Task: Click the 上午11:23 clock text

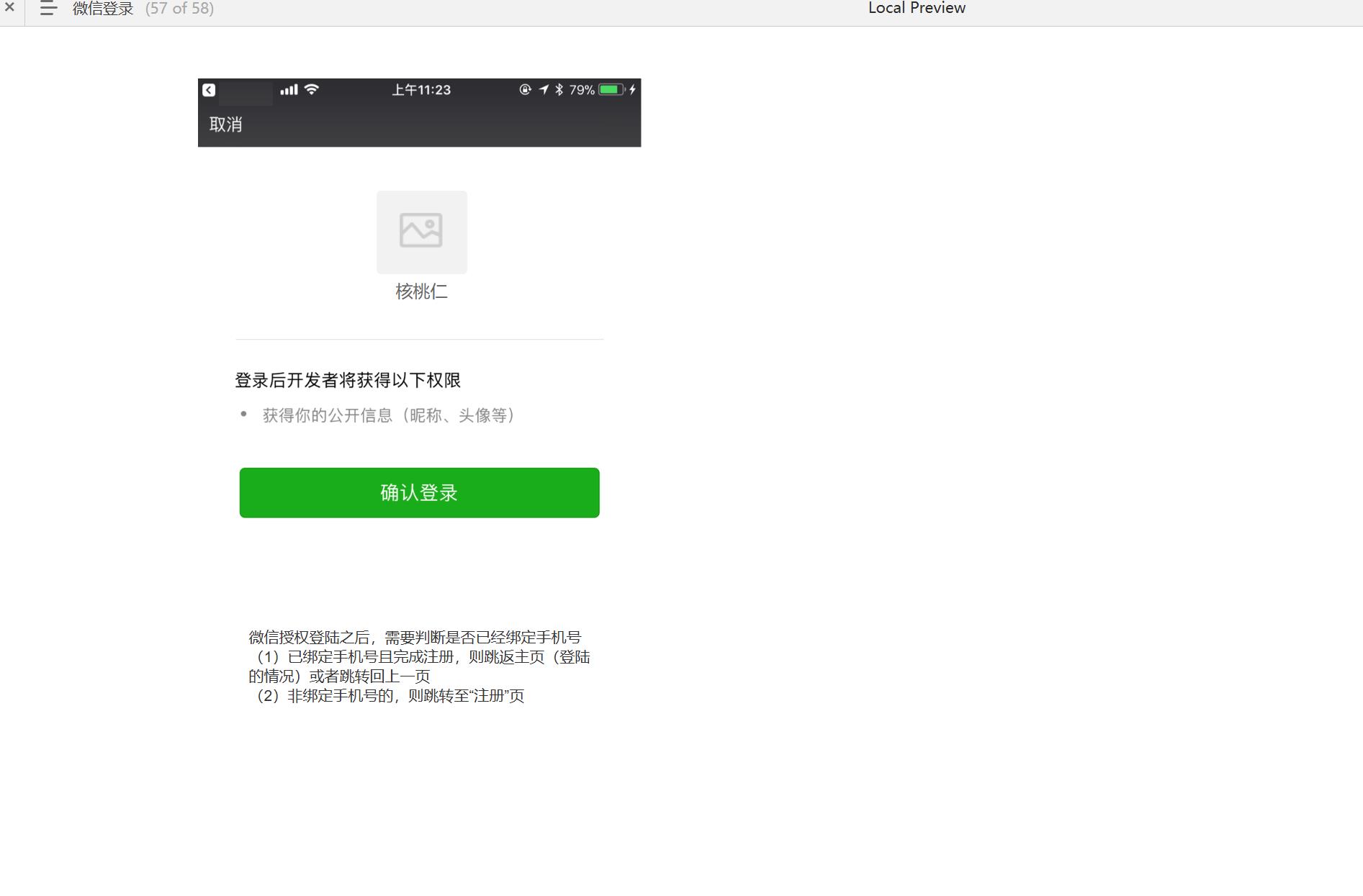Action: point(421,90)
